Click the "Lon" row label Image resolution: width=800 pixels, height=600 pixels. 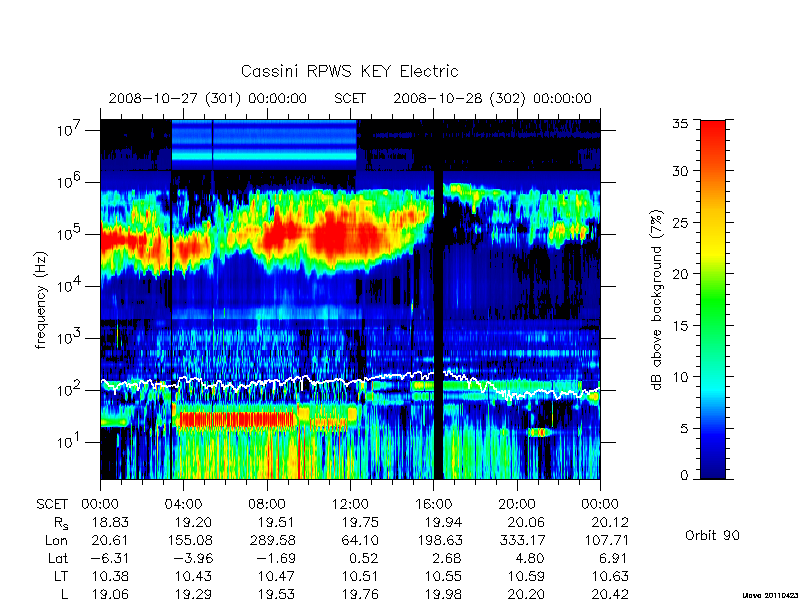tap(57, 540)
